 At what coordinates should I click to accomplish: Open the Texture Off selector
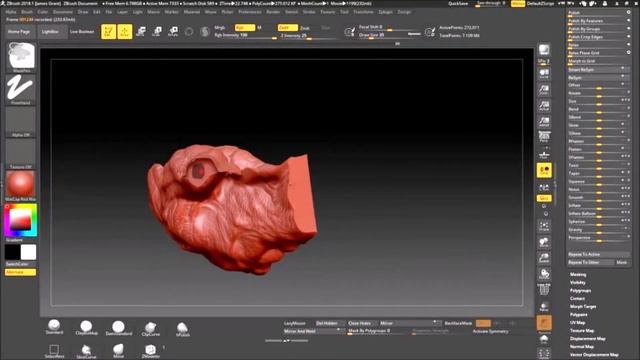coord(20,154)
